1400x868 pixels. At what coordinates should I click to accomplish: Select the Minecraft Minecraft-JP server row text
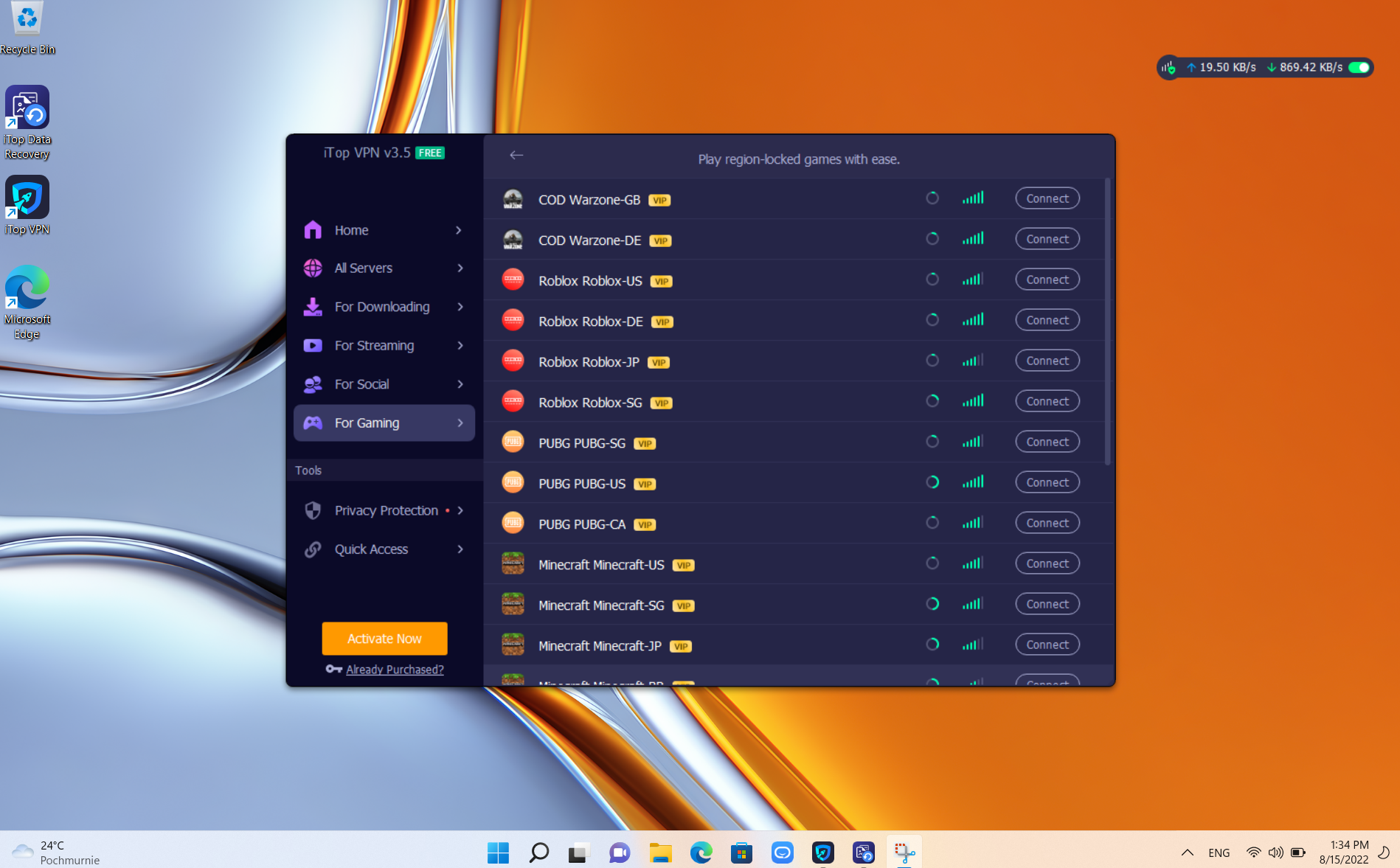pyautogui.click(x=600, y=646)
